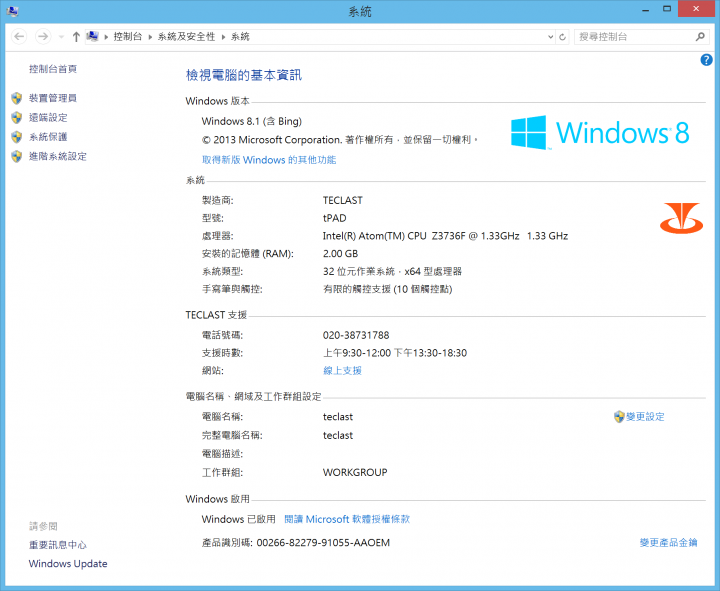Click the computer icon in address bar
The height and width of the screenshot is (591, 720).
pyautogui.click(x=93, y=36)
